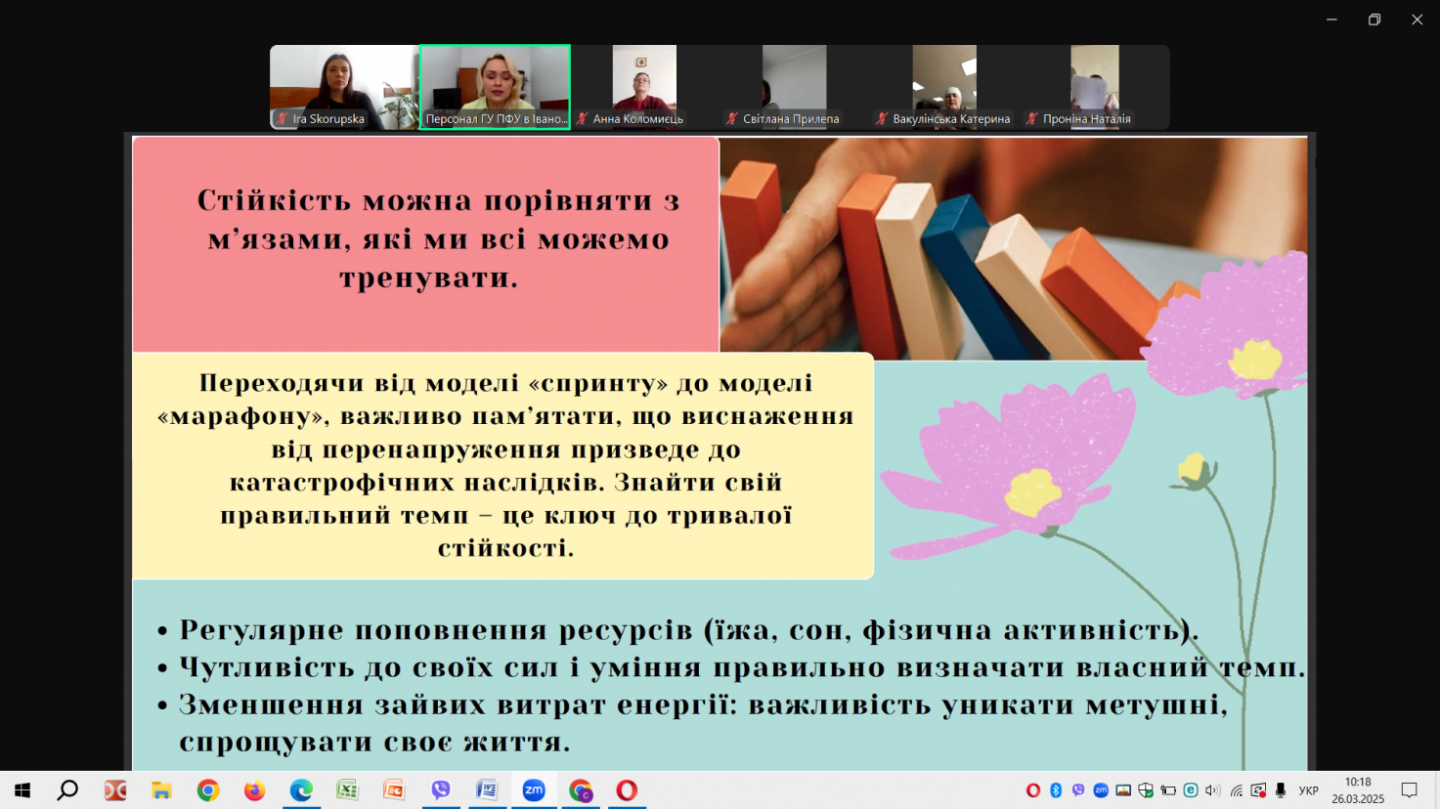Select Світлана Прилепа's video thumbnail
This screenshot has height=809, width=1440.
[x=795, y=87]
